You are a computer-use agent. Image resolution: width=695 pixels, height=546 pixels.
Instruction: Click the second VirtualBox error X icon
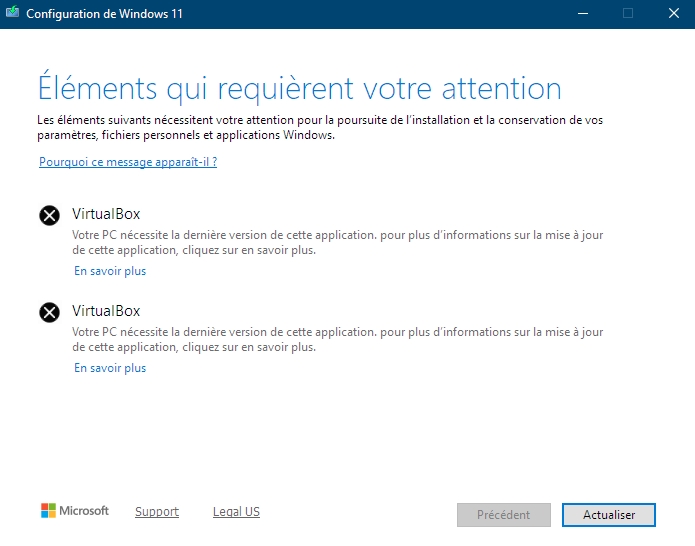pos(50,312)
